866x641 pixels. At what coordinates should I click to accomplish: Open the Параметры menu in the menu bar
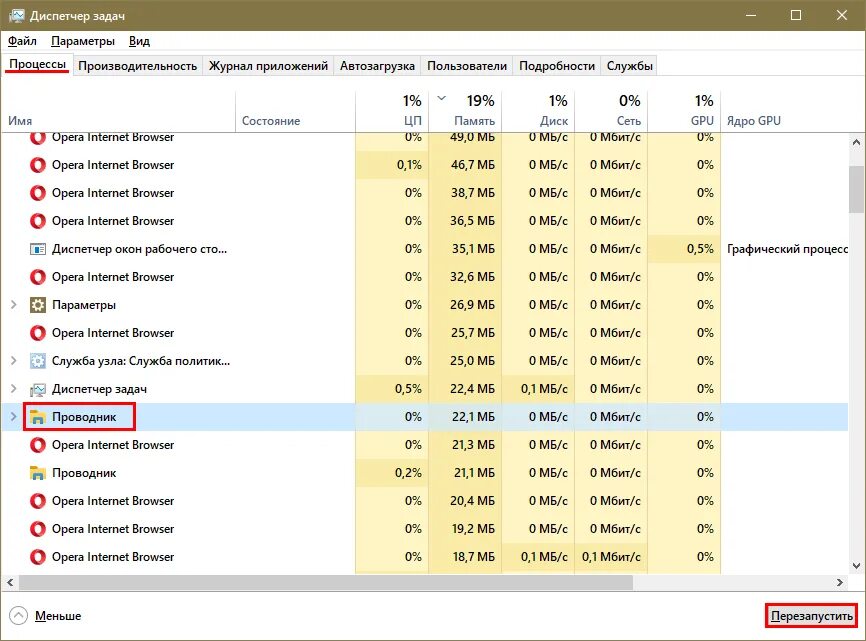click(x=83, y=41)
